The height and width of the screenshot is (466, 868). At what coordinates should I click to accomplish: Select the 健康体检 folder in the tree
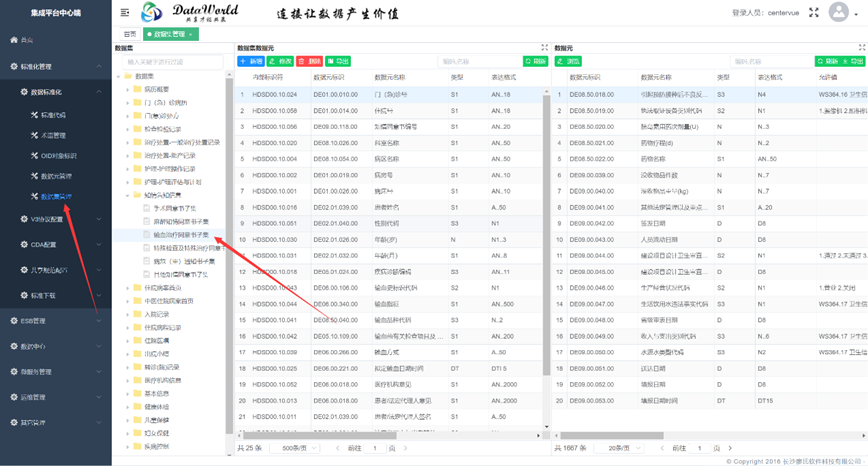point(157,407)
